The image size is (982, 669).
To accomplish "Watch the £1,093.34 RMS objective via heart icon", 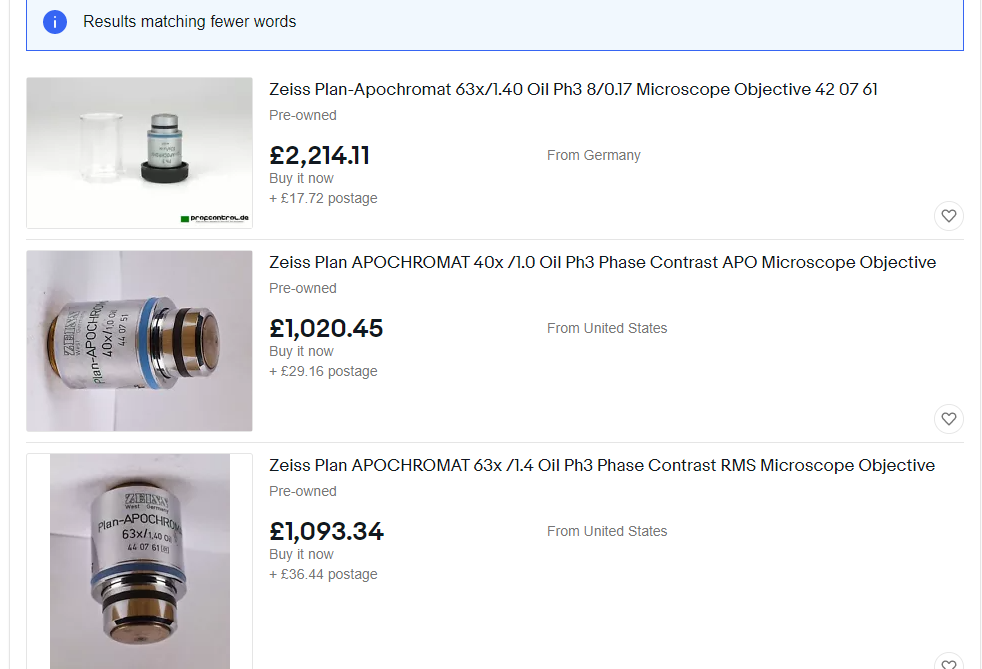I will coord(948,662).
